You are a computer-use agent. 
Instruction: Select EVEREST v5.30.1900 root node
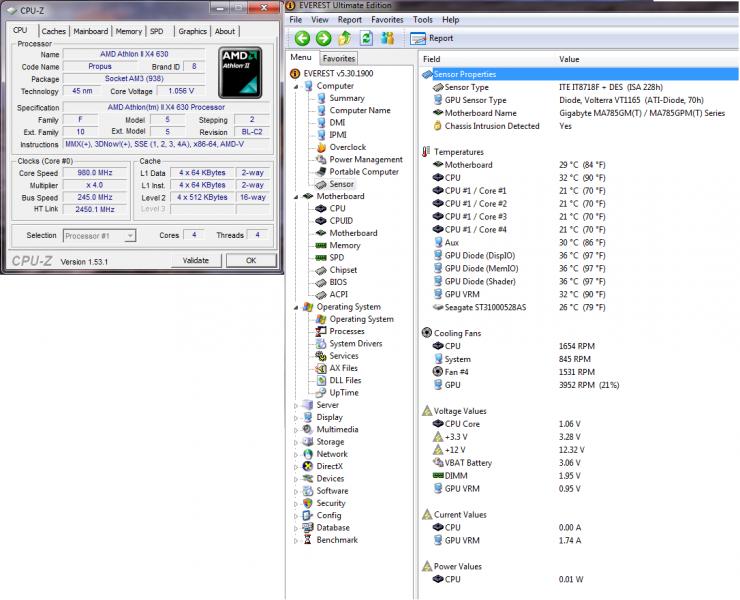[x=338, y=74]
